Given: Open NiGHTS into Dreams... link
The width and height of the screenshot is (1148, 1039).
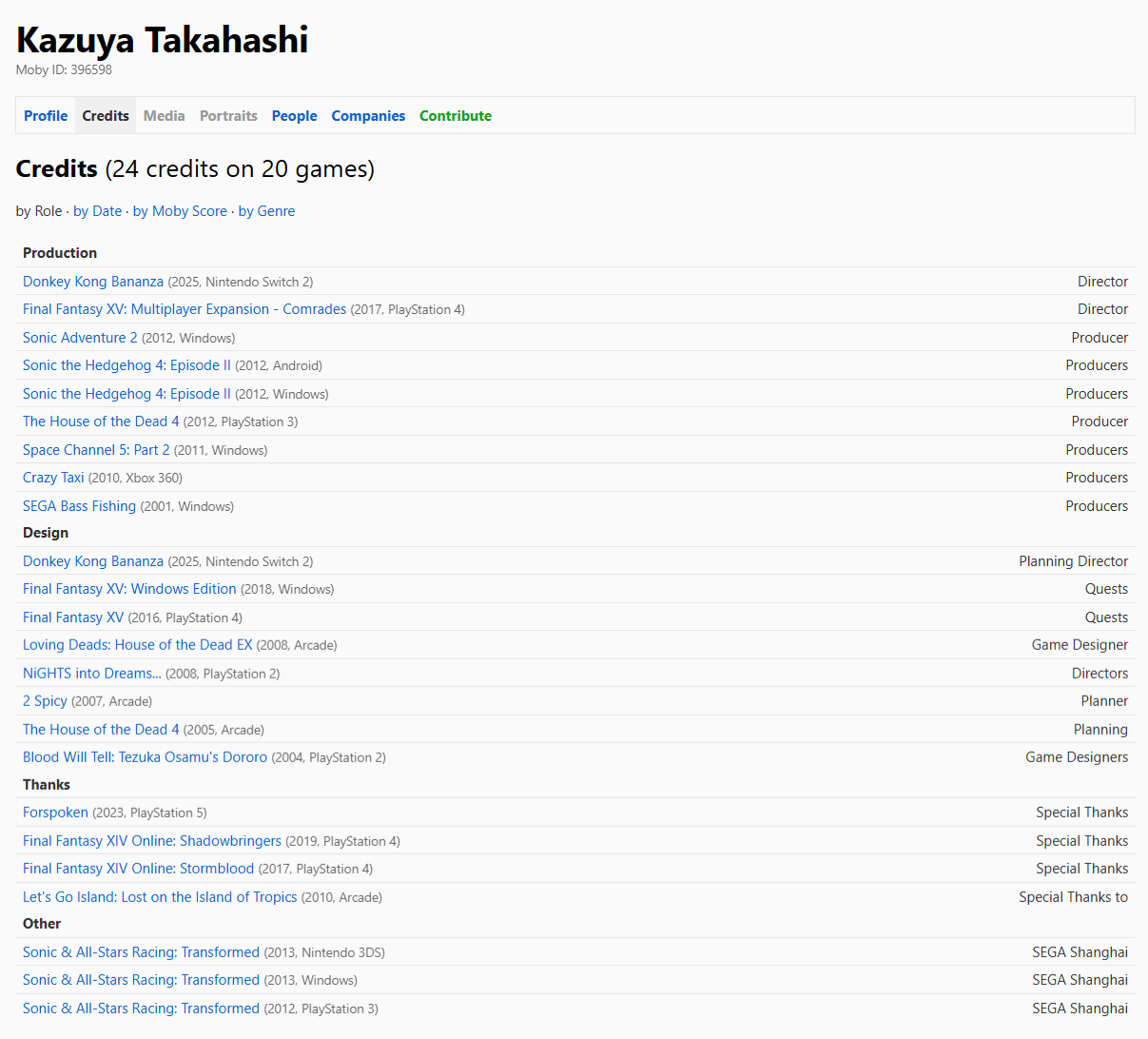Looking at the screenshot, I should pos(92,674).
